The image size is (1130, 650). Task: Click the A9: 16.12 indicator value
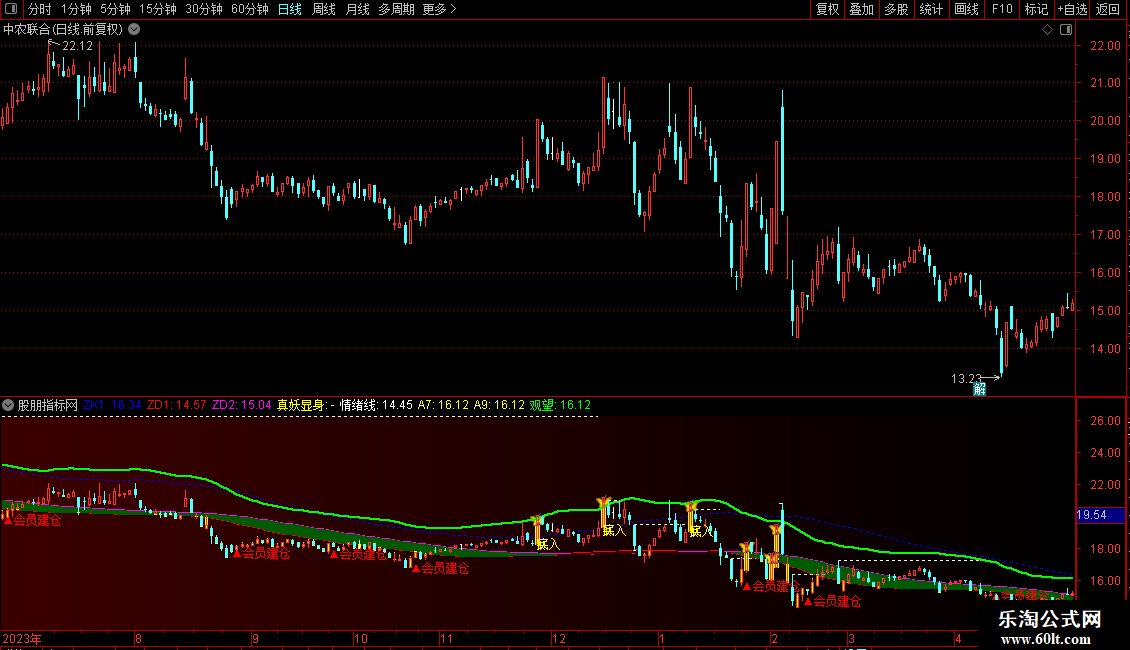(x=499, y=405)
